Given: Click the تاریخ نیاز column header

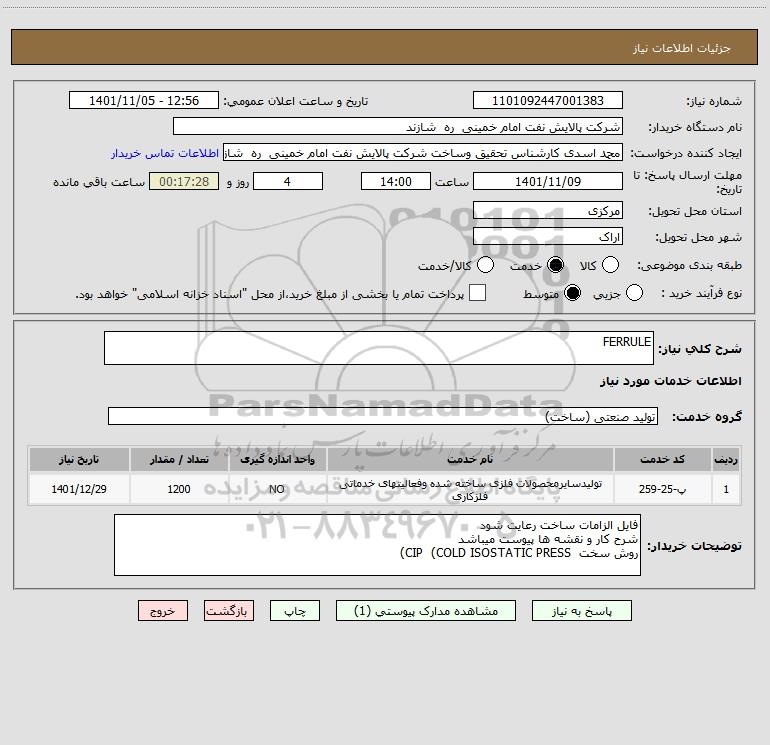Looking at the screenshot, I should (x=79, y=460).
